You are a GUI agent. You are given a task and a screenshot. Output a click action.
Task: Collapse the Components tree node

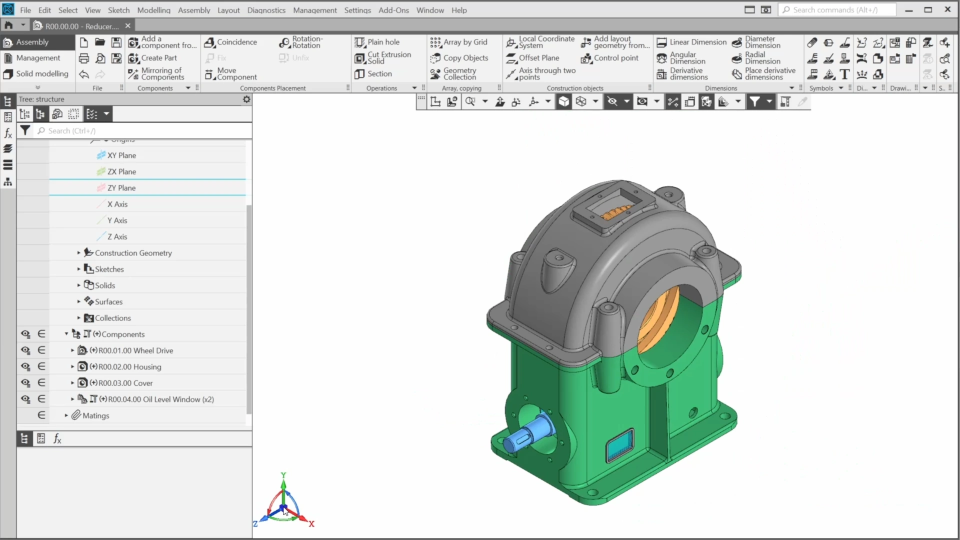[x=67, y=334]
